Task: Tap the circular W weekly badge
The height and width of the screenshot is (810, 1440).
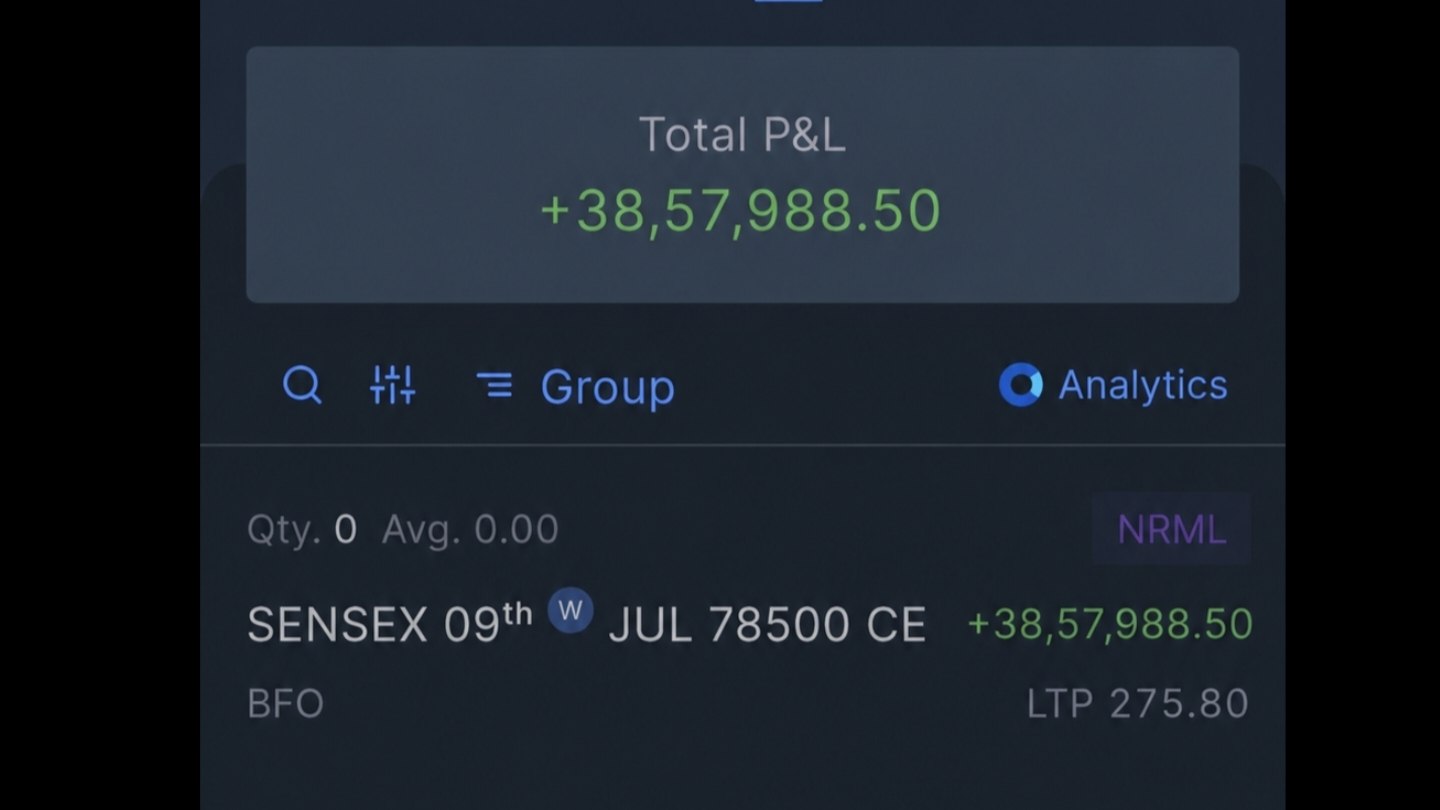Action: tap(570, 610)
